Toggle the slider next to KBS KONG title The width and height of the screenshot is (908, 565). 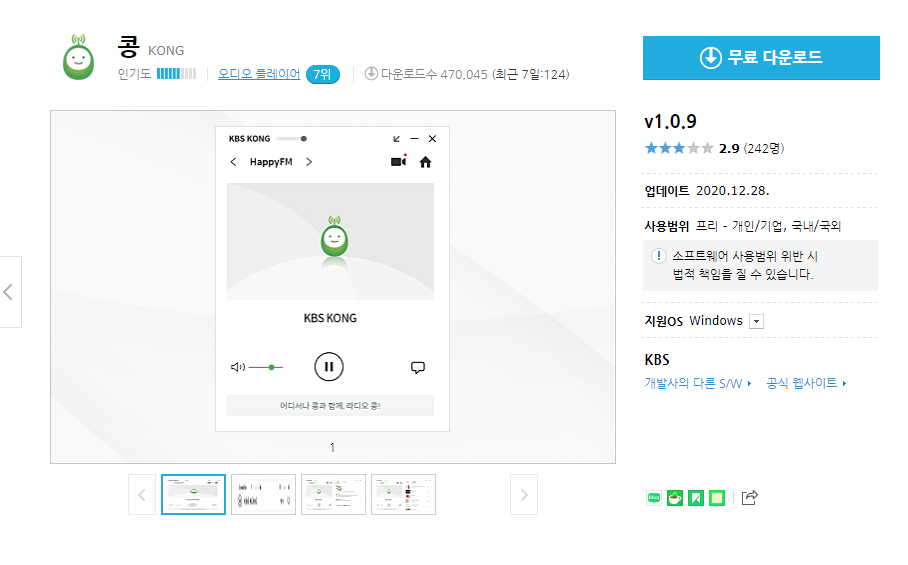point(291,139)
